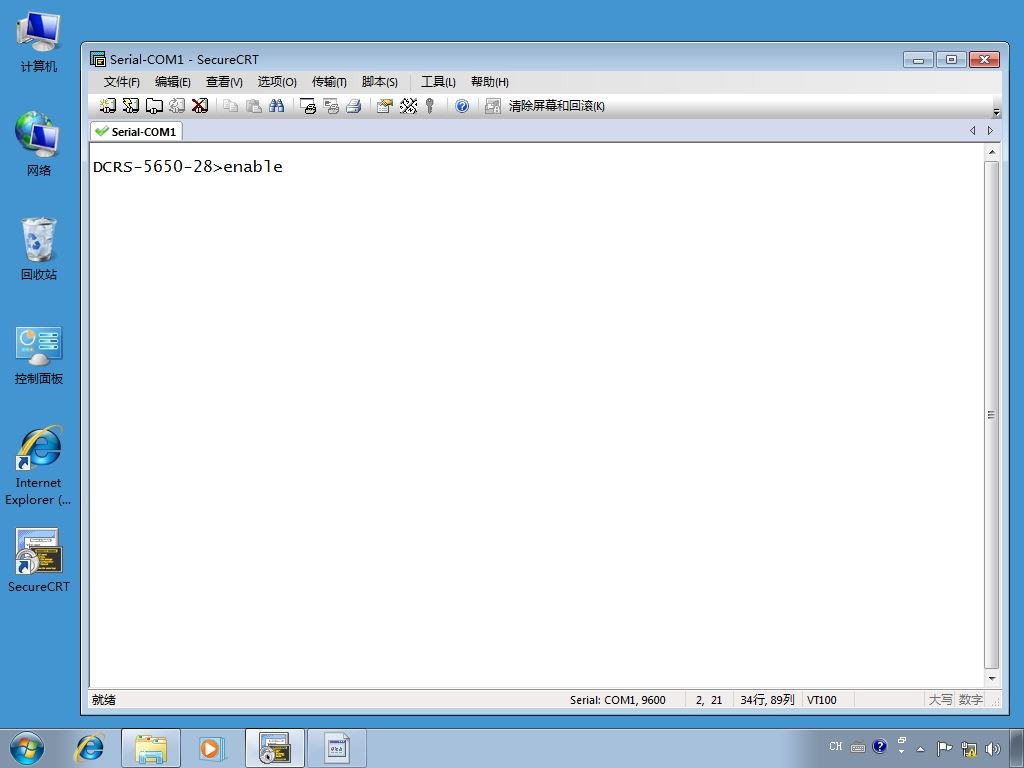Viewport: 1024px width, 768px height.
Task: Open the 脚本(S) menu
Action: [x=379, y=82]
